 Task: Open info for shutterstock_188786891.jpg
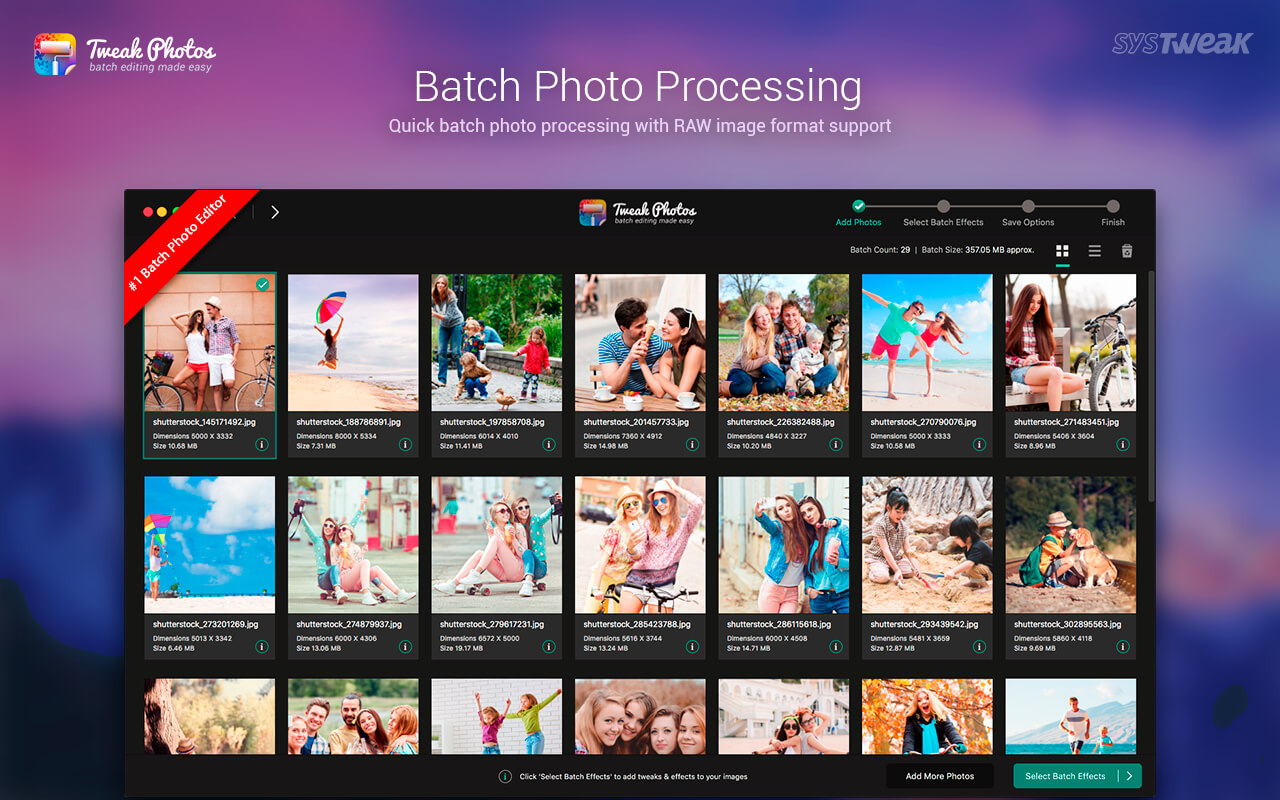(405, 444)
